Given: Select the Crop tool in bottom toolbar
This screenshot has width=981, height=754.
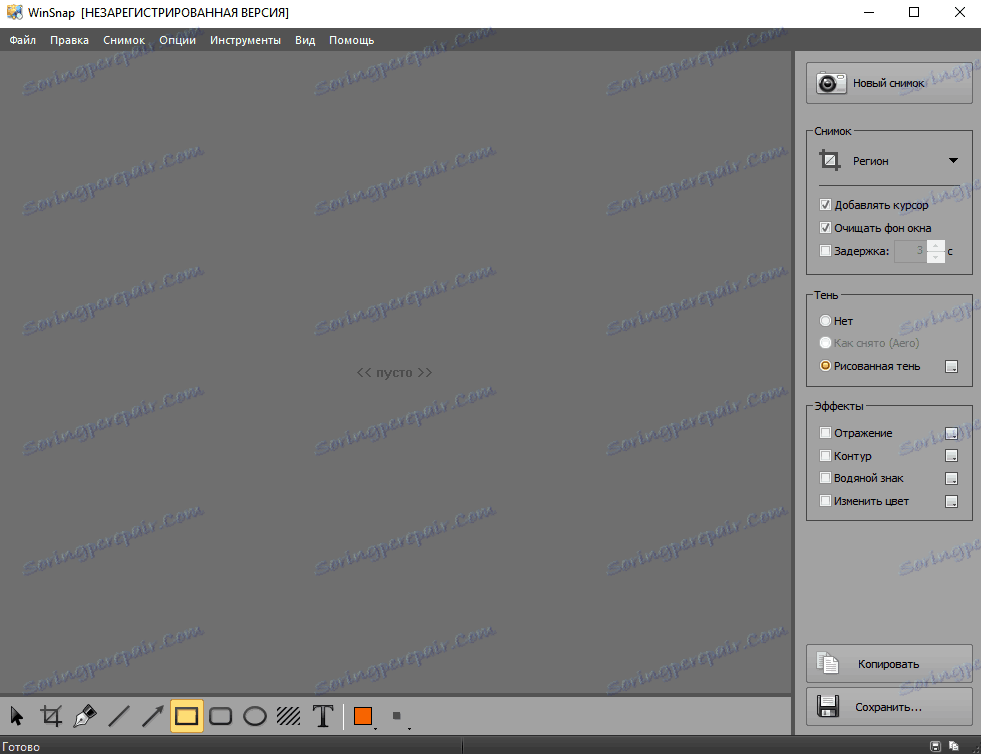Looking at the screenshot, I should coord(51,716).
